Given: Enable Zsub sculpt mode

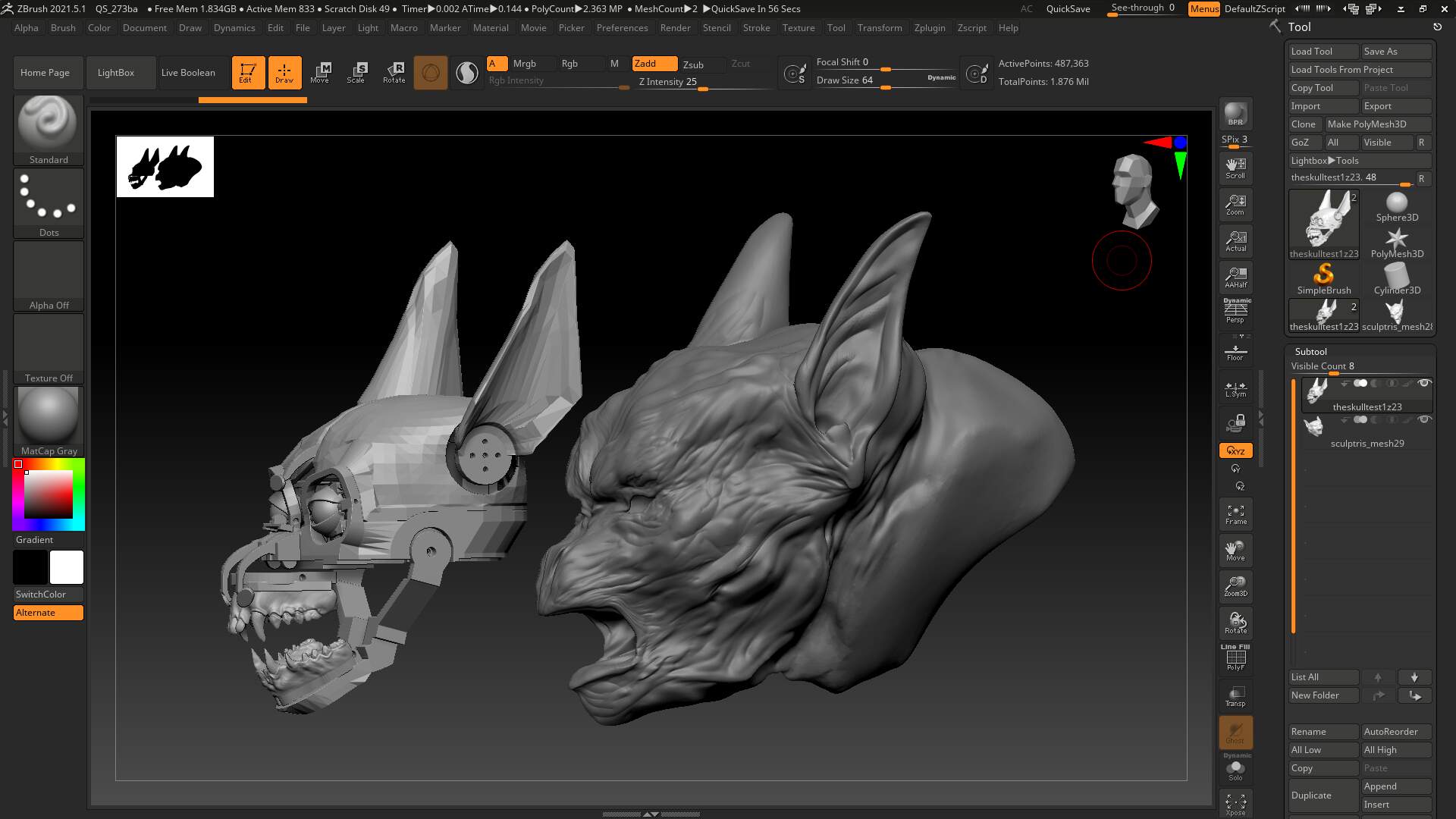Looking at the screenshot, I should point(702,64).
